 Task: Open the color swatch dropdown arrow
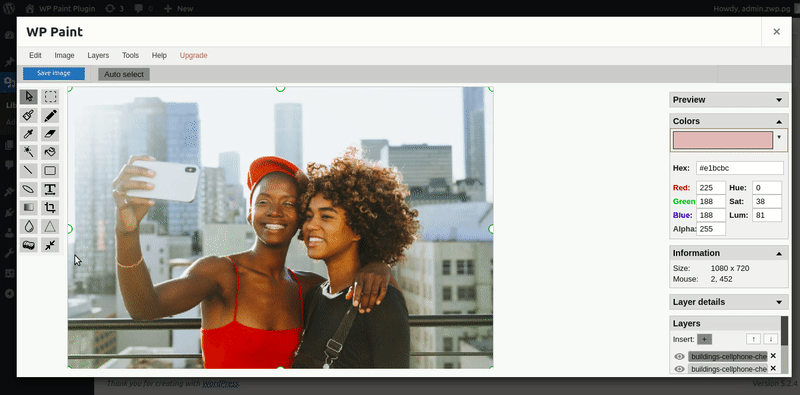pos(779,137)
